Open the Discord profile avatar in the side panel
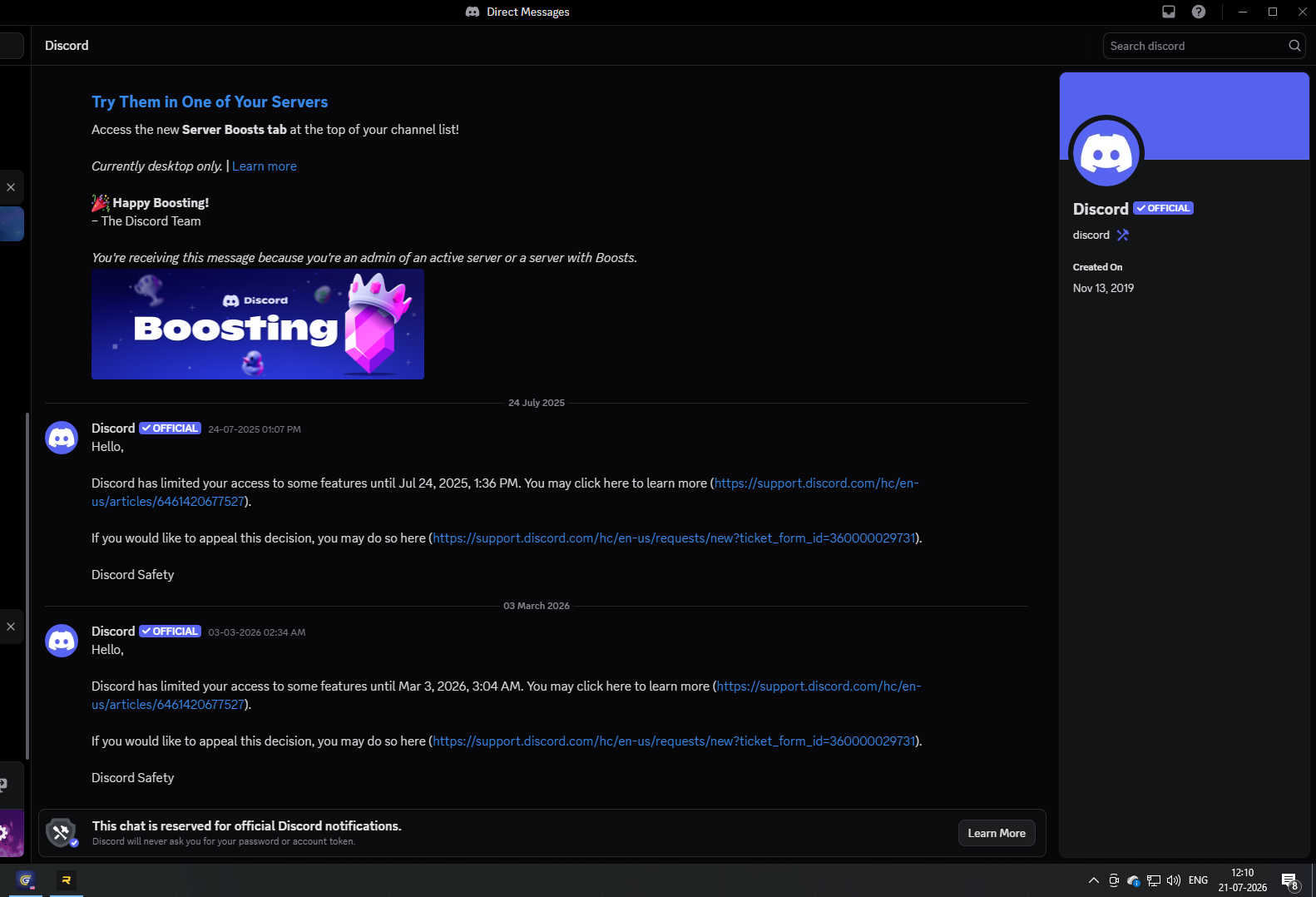This screenshot has width=1316, height=897. click(x=1106, y=154)
